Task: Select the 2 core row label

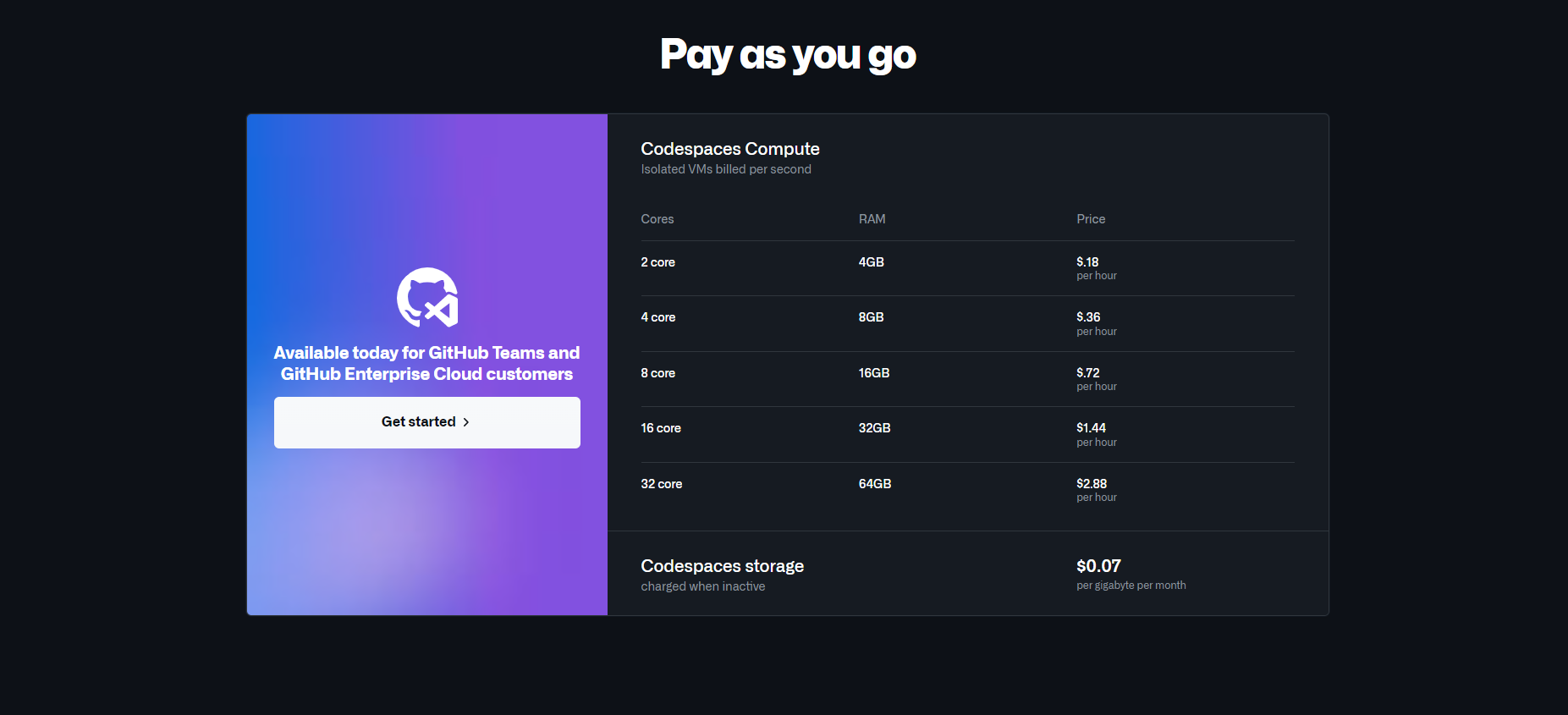Action: 657,262
